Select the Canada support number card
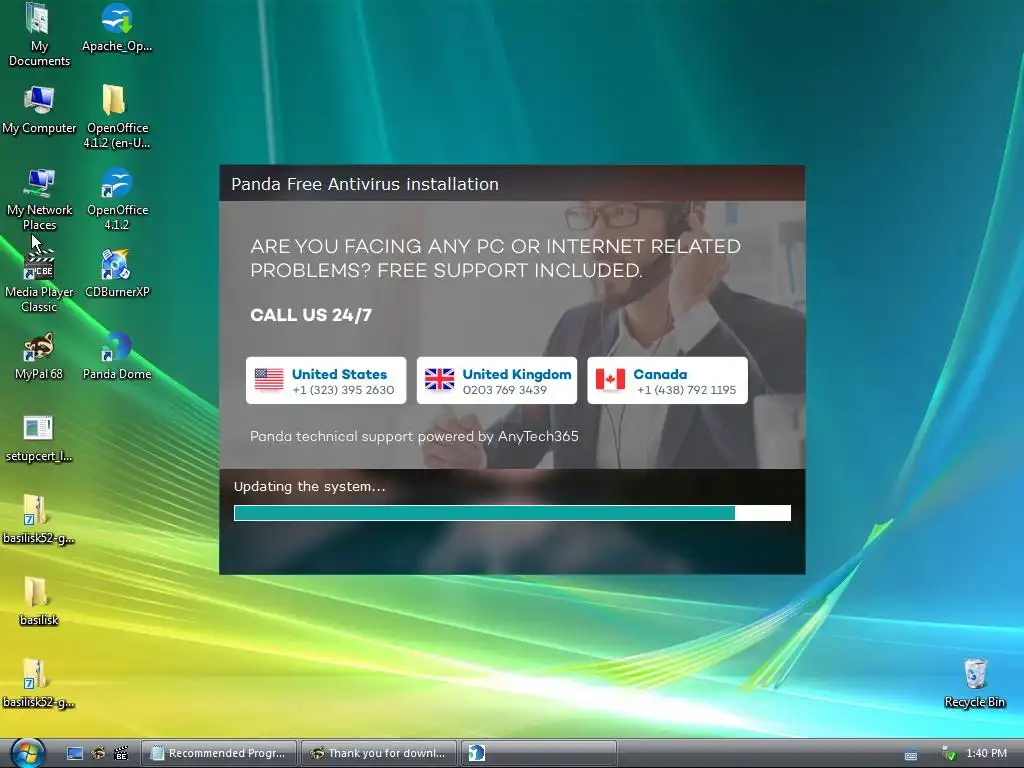The image size is (1024, 768). 667,380
